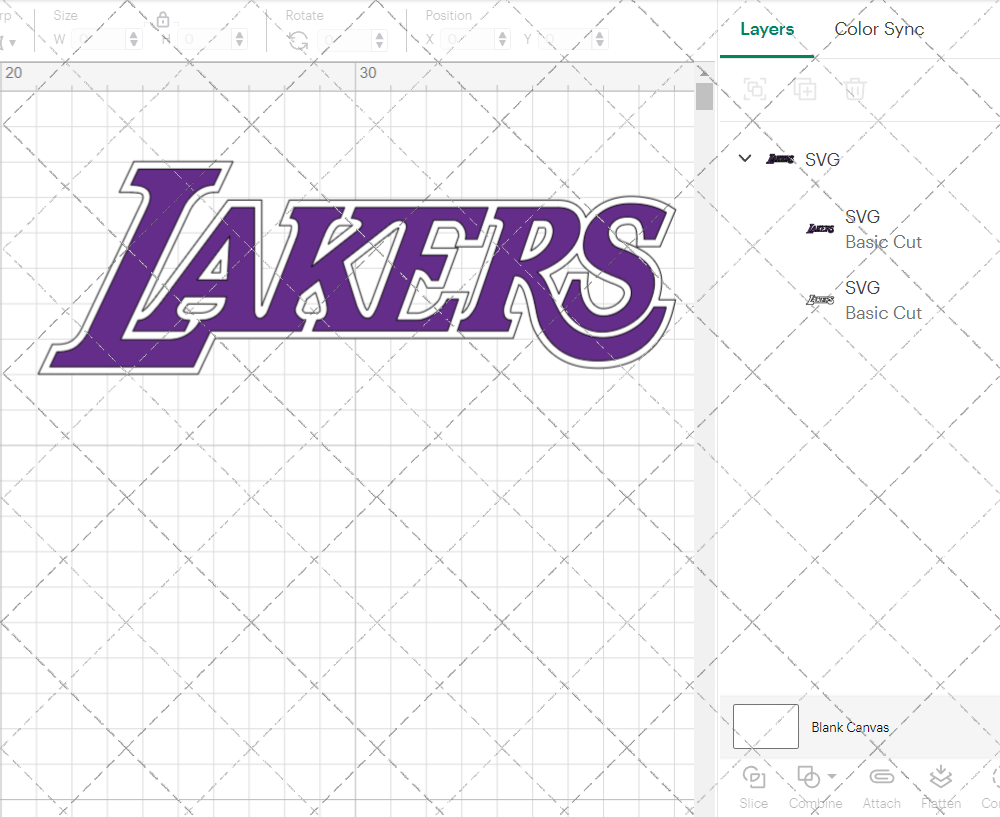Screen dimensions: 1000x817
Task: Select the SVG group layer row
Action: pos(860,159)
